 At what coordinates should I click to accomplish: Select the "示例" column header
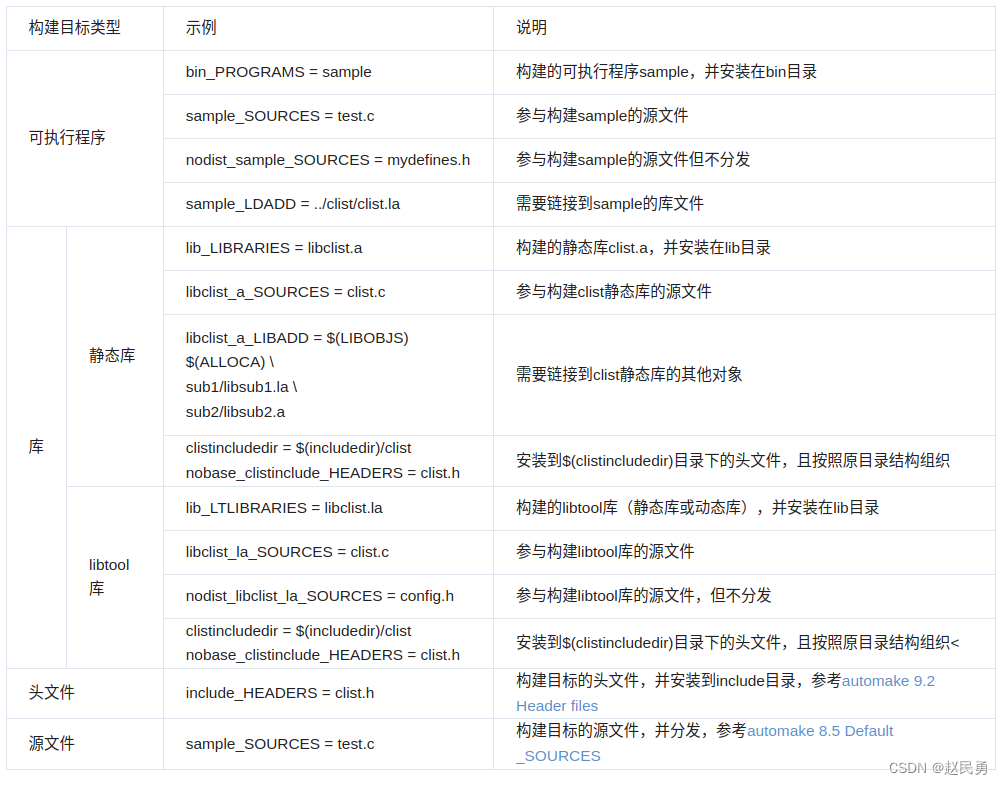200,28
